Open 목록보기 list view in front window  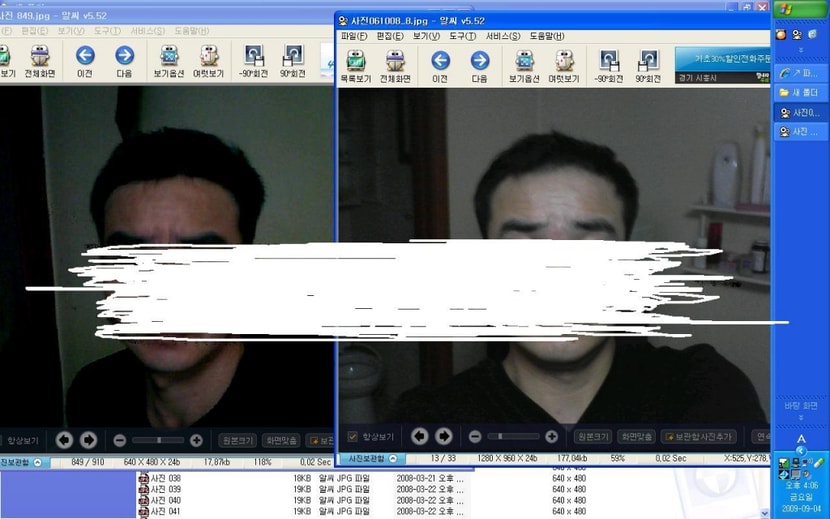[x=355, y=67]
